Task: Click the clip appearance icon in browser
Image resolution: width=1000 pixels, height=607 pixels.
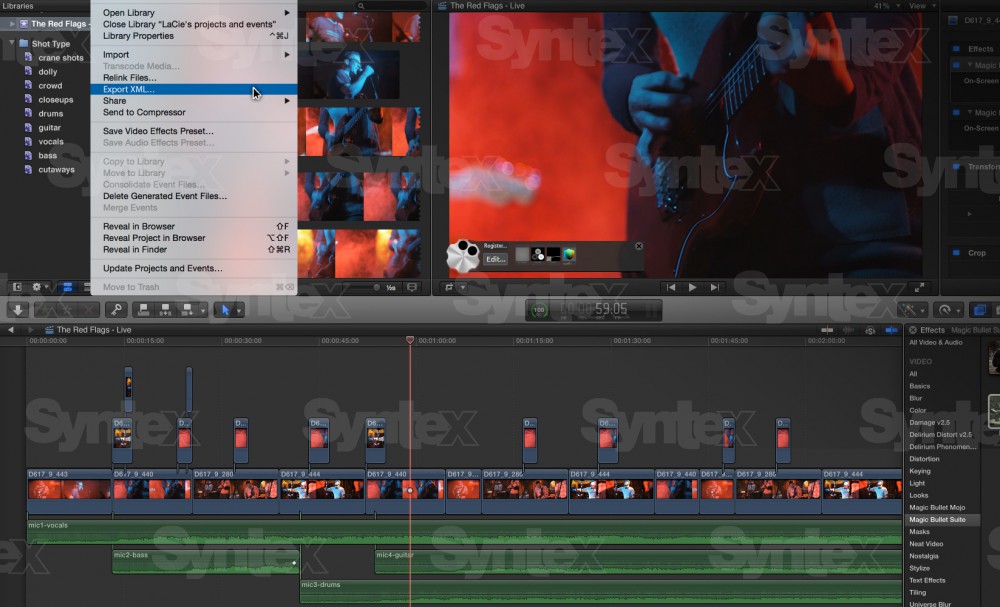Action: coord(412,288)
